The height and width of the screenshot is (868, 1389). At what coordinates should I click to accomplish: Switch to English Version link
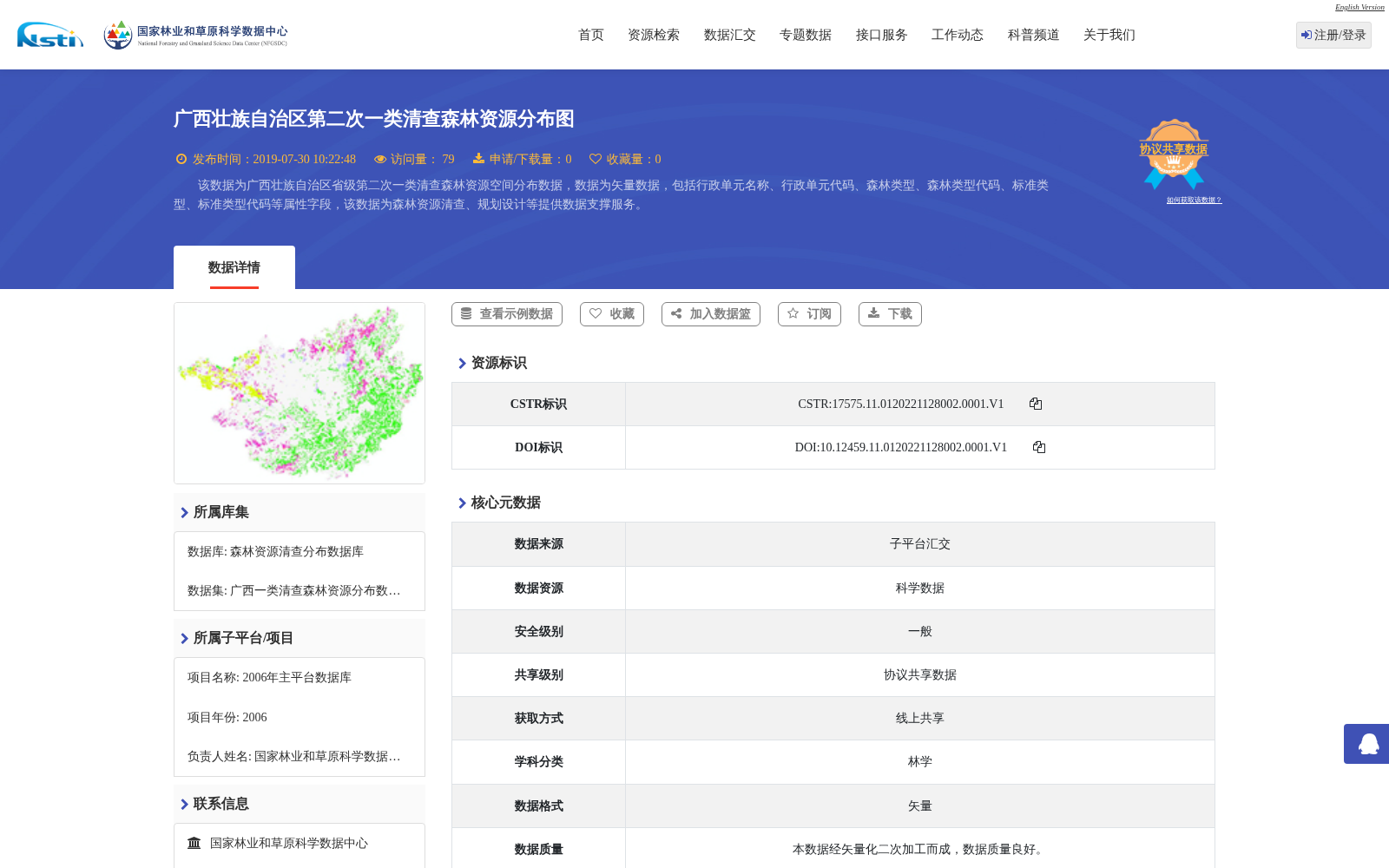[x=1359, y=7]
